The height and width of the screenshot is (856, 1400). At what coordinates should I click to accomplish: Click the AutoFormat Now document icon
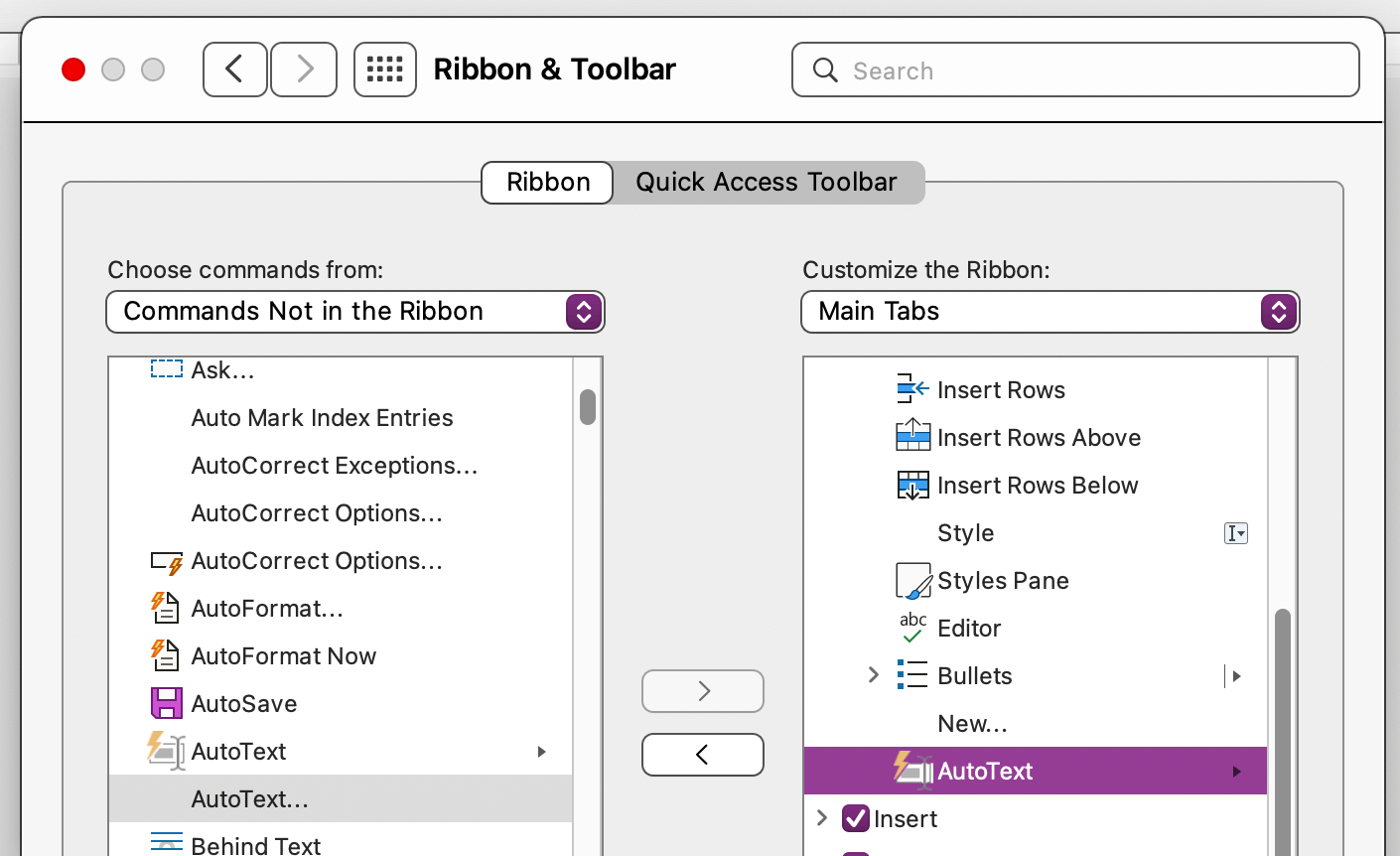(x=165, y=655)
